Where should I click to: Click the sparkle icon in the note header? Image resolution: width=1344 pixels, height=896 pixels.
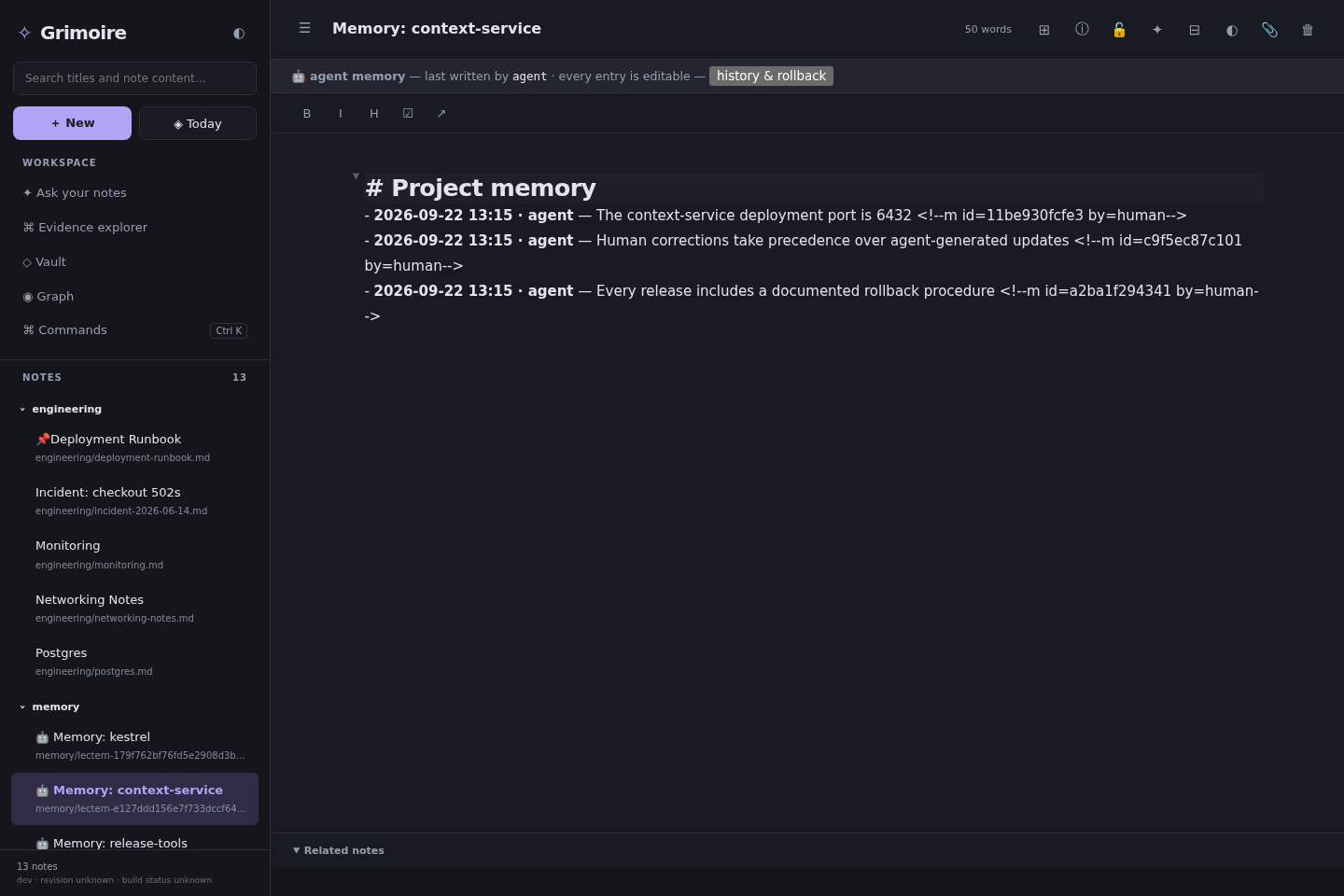pyautogui.click(x=1157, y=30)
